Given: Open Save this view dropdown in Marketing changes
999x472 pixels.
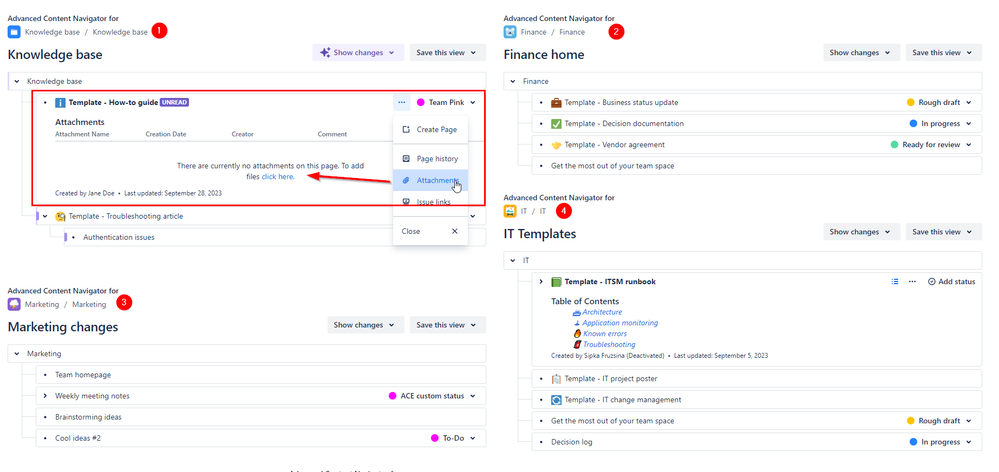Looking at the screenshot, I should click(x=447, y=325).
